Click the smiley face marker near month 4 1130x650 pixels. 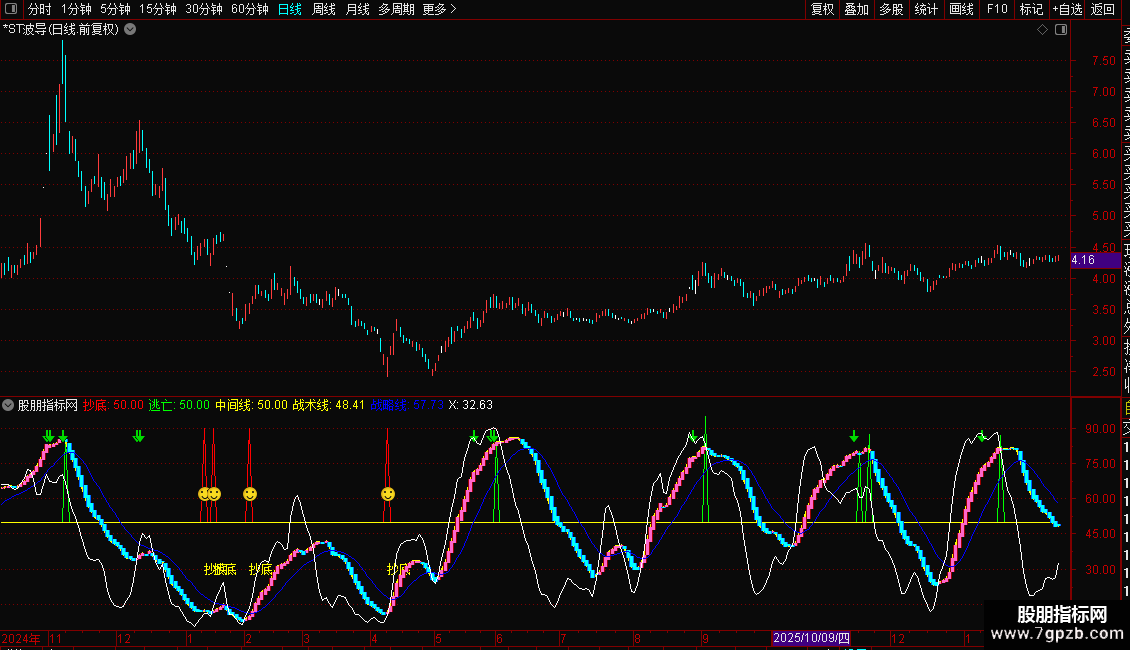click(388, 494)
